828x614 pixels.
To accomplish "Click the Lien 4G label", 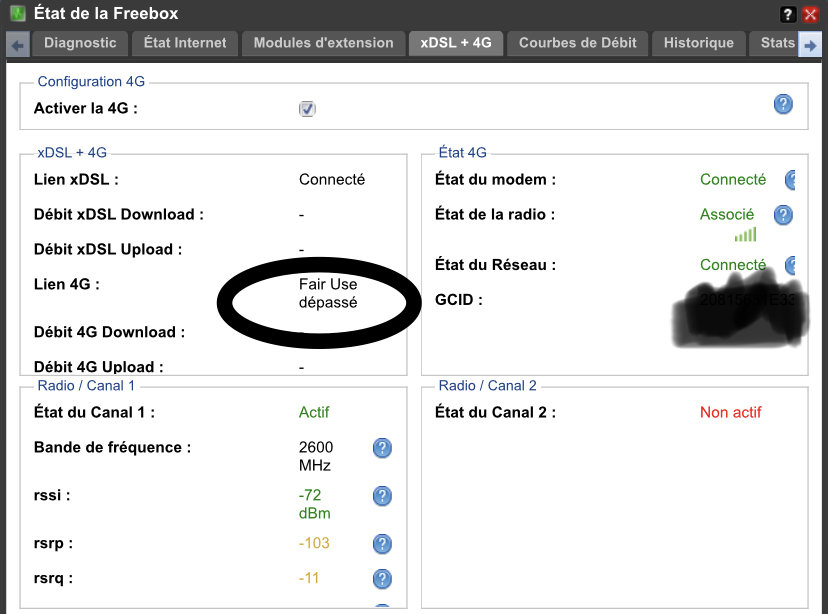I will click(x=67, y=284).
